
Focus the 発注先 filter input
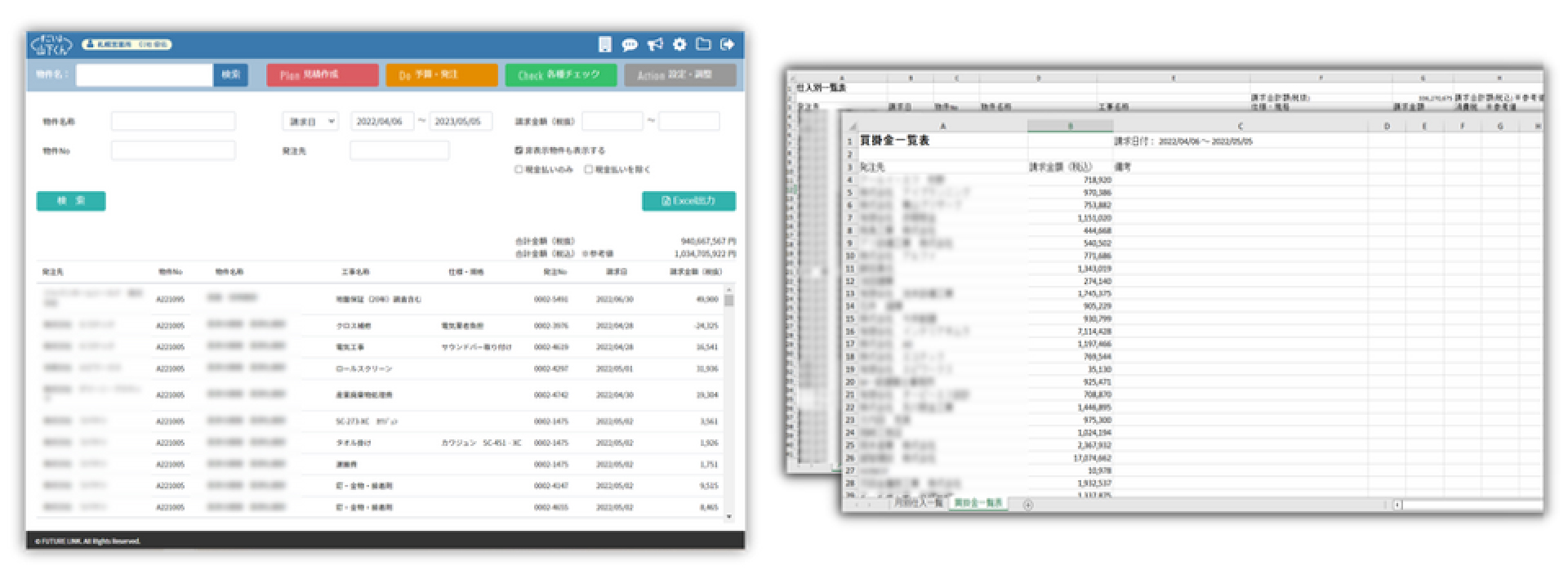[399, 150]
